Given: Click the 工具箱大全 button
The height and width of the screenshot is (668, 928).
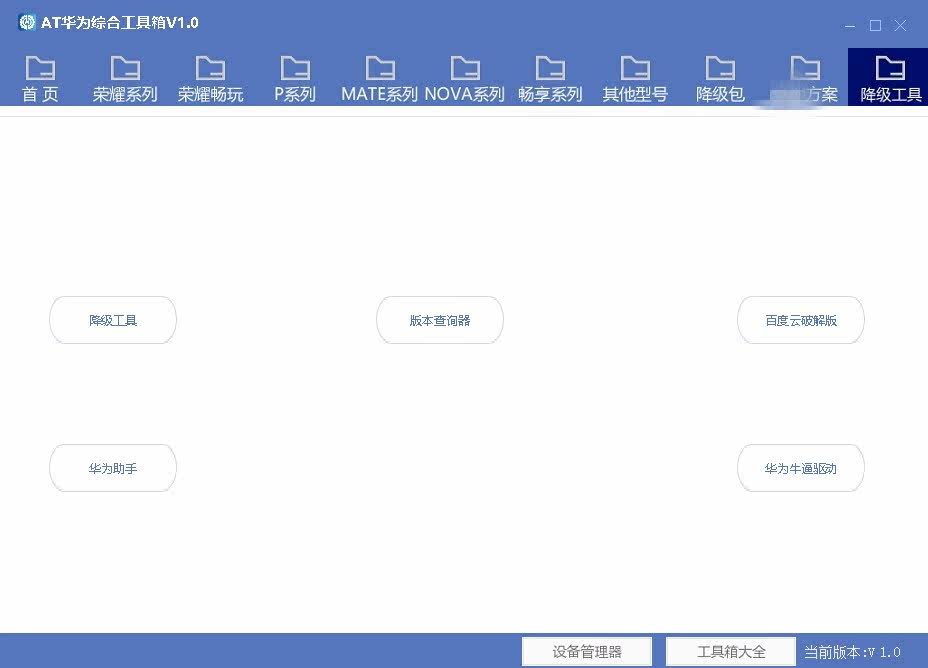Looking at the screenshot, I should tap(731, 651).
